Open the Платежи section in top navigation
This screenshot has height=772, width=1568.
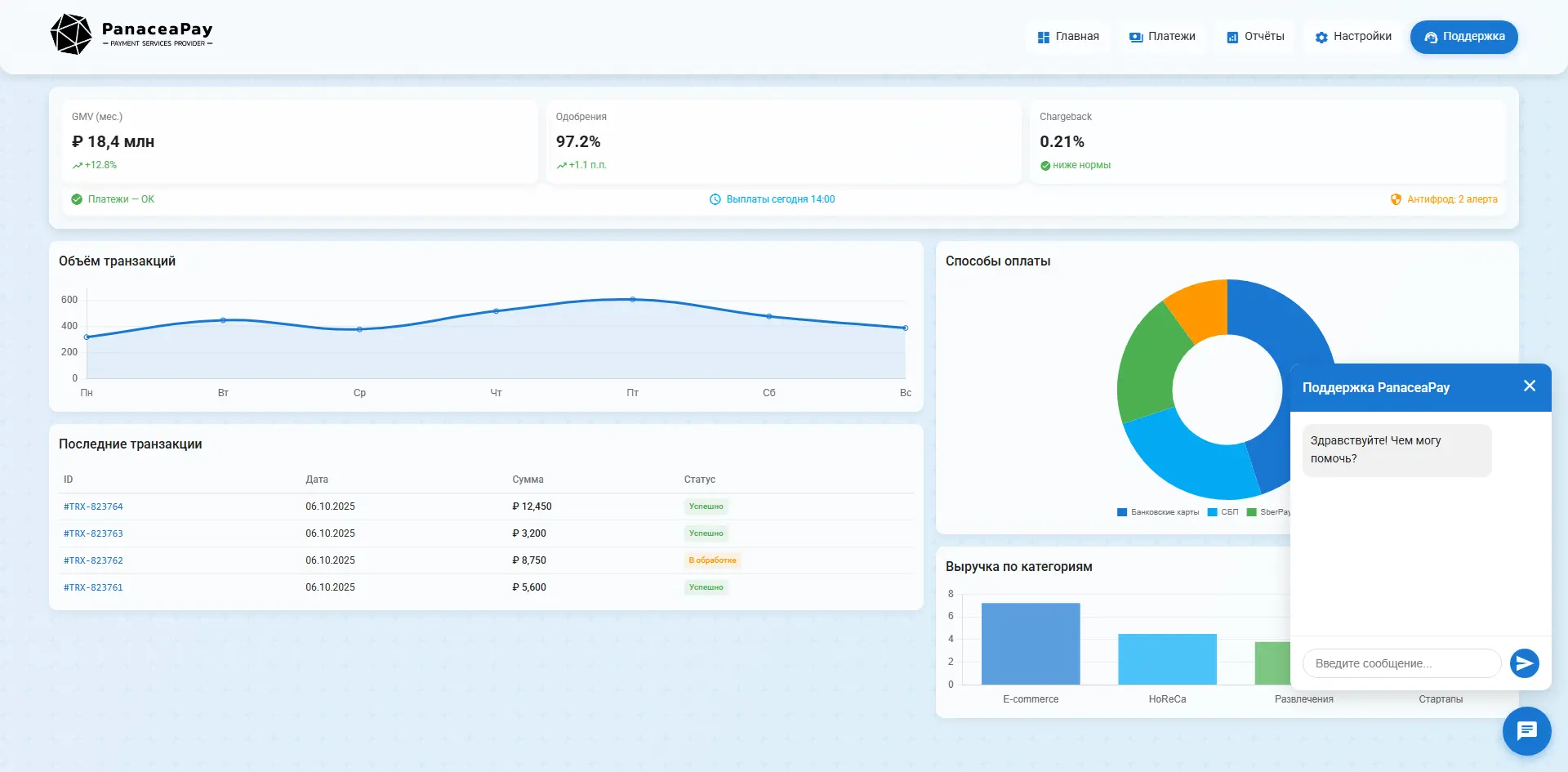pos(1162,37)
